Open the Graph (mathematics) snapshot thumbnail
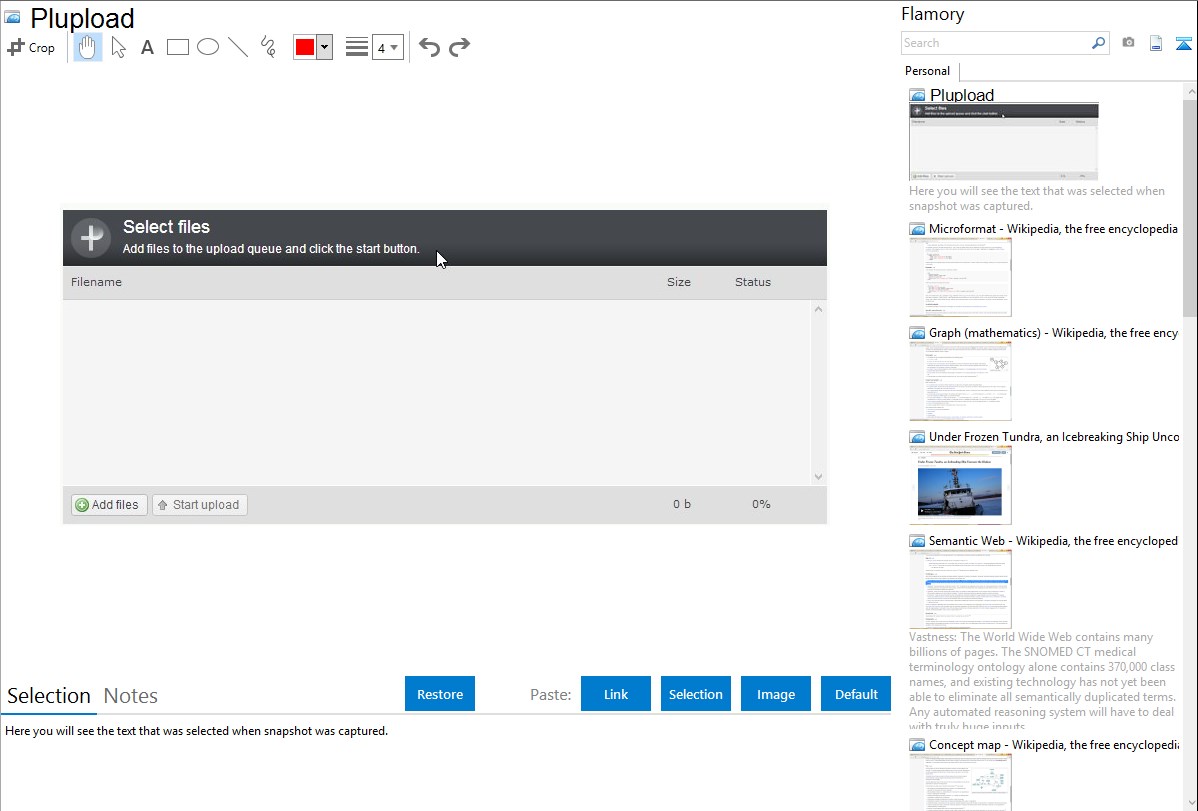This screenshot has height=811, width=1198. 960,381
